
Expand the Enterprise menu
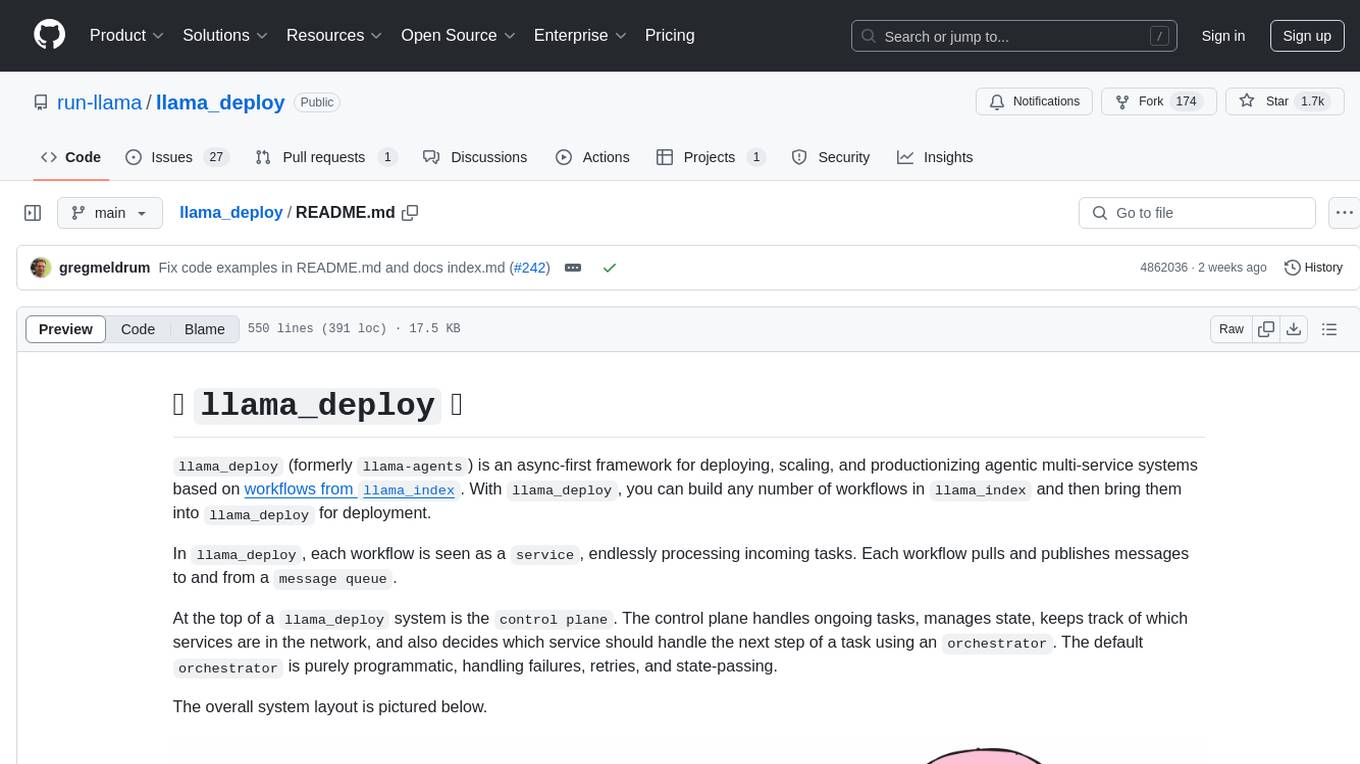[580, 35]
